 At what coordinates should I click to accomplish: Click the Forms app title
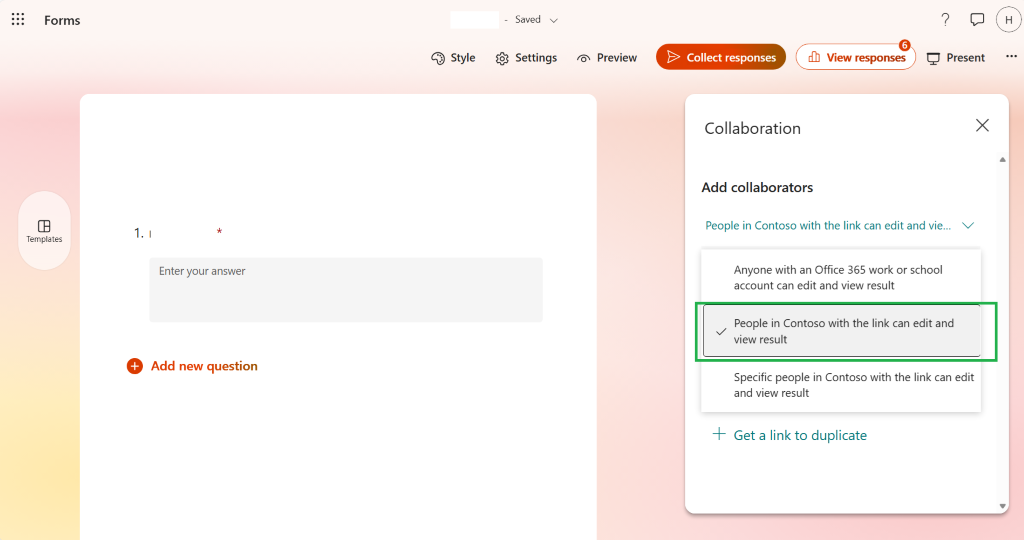tap(62, 20)
